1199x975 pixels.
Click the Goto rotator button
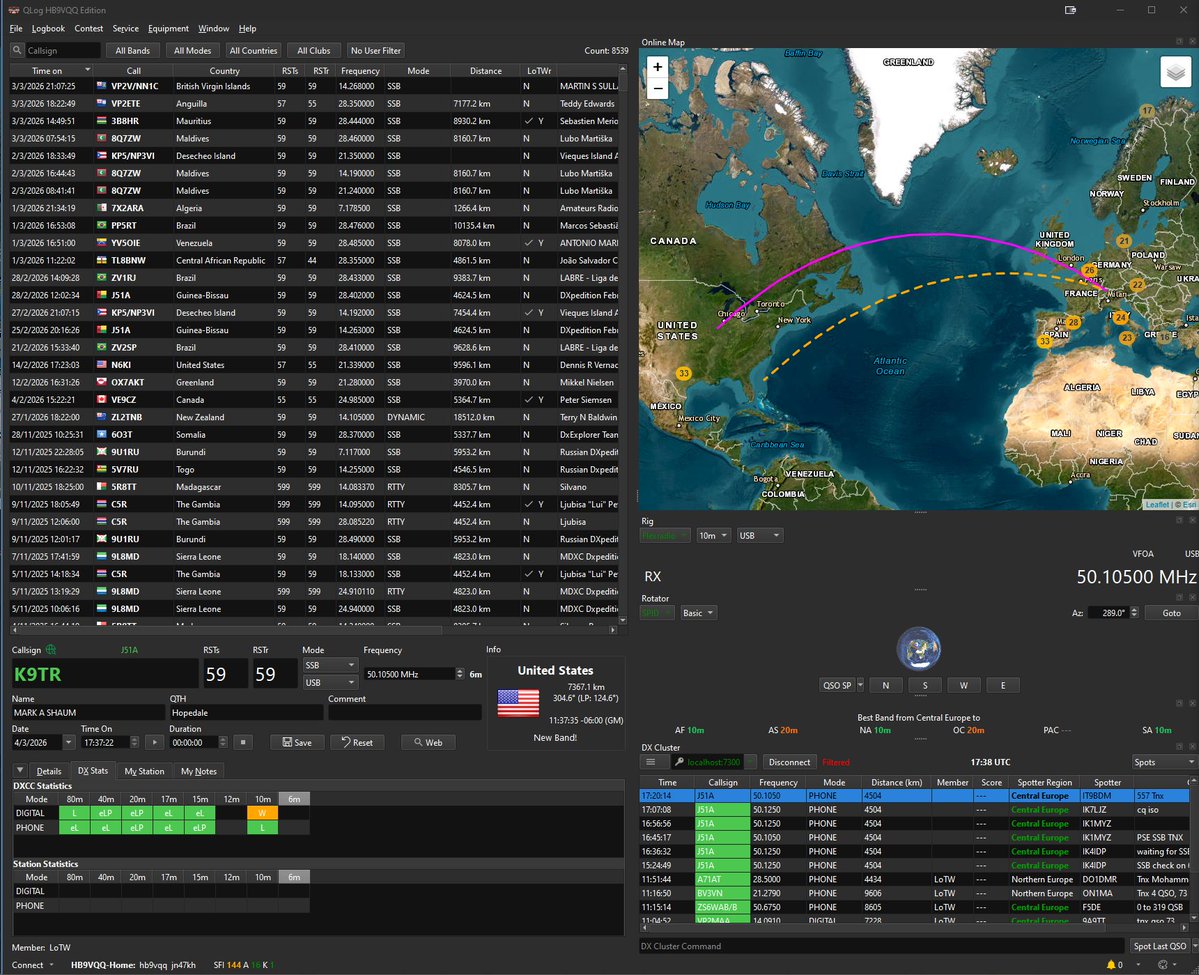1171,613
